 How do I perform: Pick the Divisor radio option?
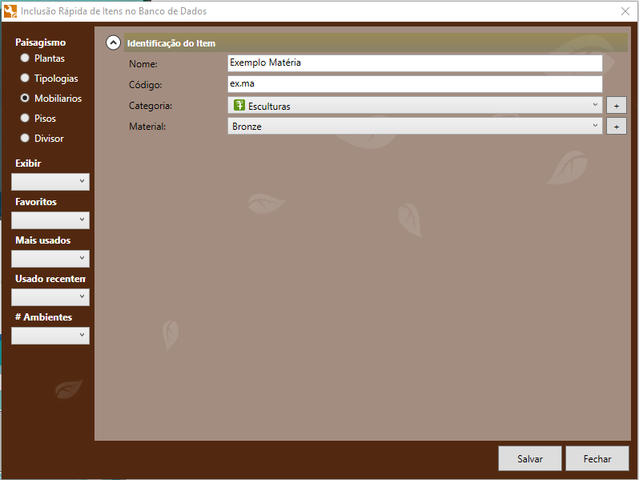pyautogui.click(x=25, y=138)
